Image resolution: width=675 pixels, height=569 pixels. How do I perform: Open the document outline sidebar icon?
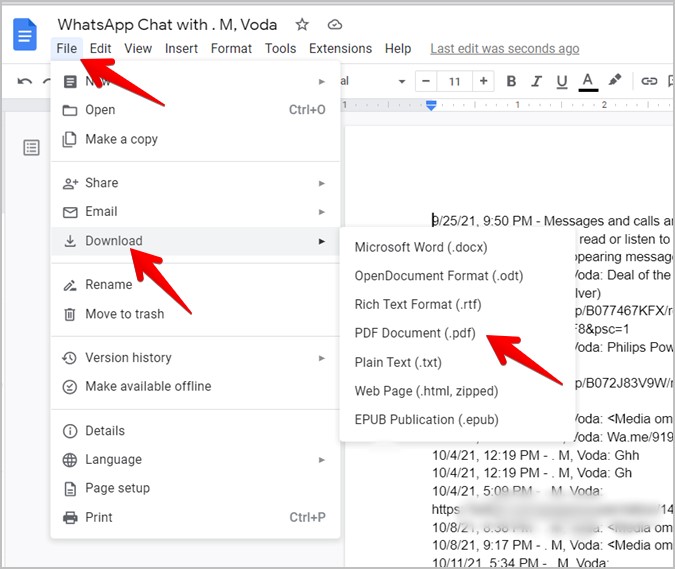(x=32, y=148)
